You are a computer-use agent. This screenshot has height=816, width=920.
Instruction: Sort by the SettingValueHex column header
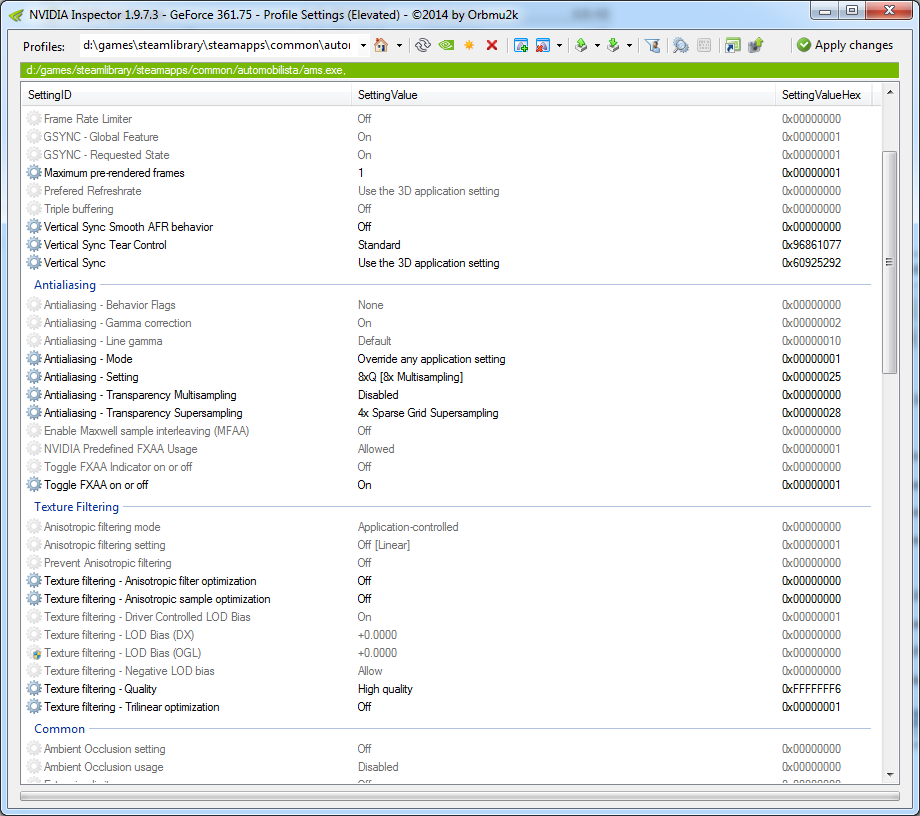[824, 95]
